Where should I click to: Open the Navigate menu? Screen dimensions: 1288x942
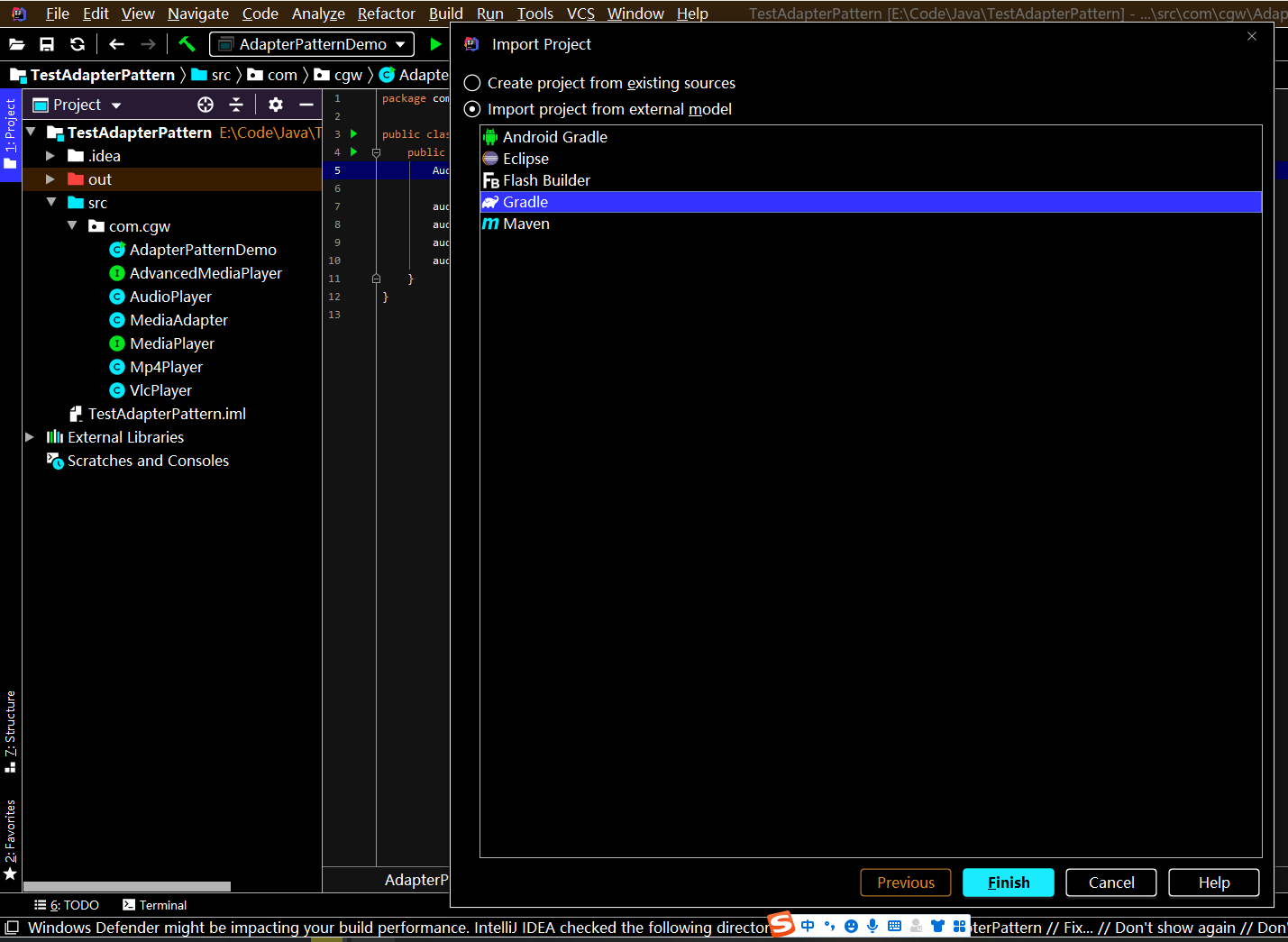pos(198,14)
